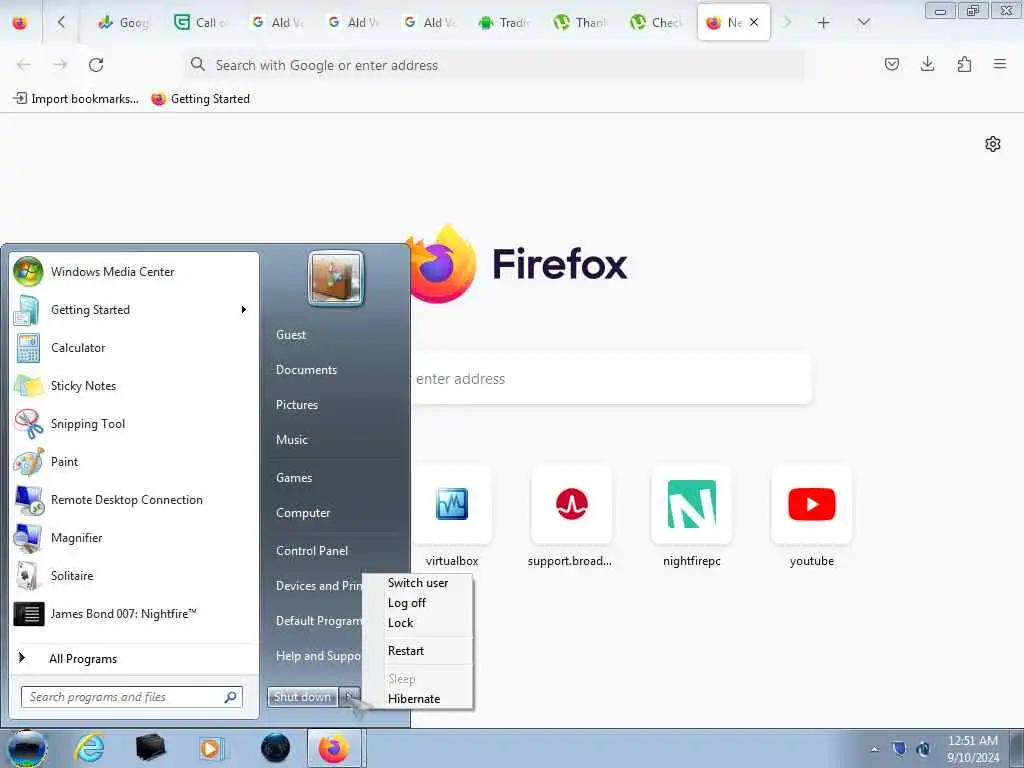Open Windows Media Player taskbar icon
The width and height of the screenshot is (1024, 768).
pyautogui.click(x=211, y=748)
